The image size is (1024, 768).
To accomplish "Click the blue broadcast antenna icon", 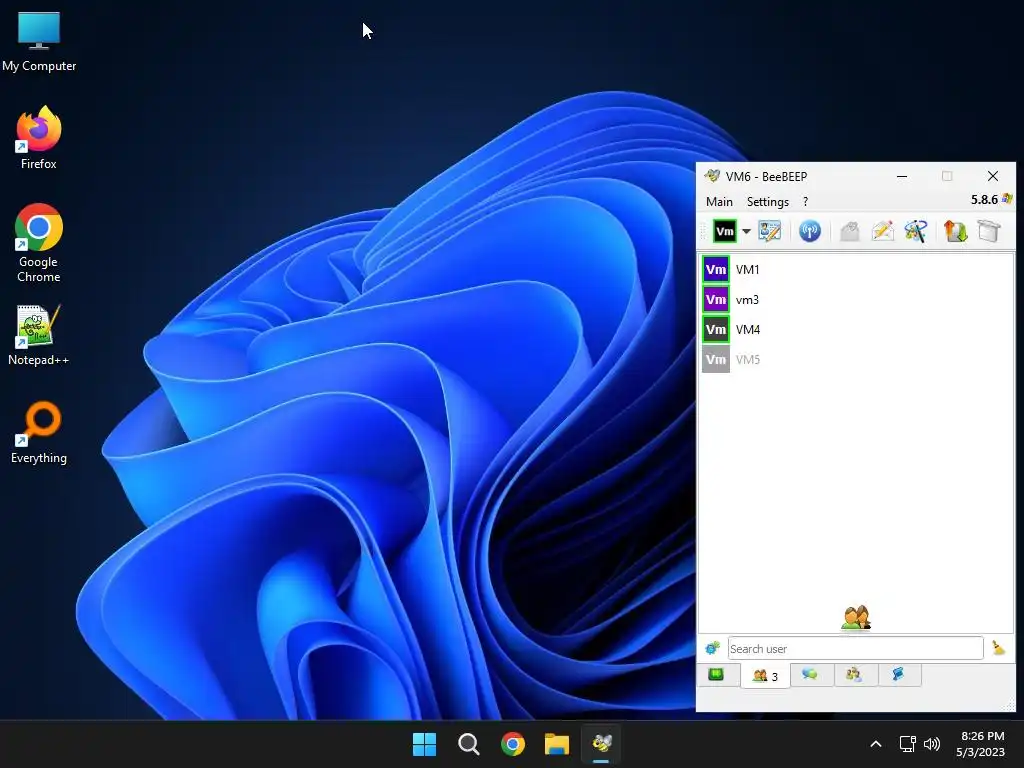I will [810, 231].
